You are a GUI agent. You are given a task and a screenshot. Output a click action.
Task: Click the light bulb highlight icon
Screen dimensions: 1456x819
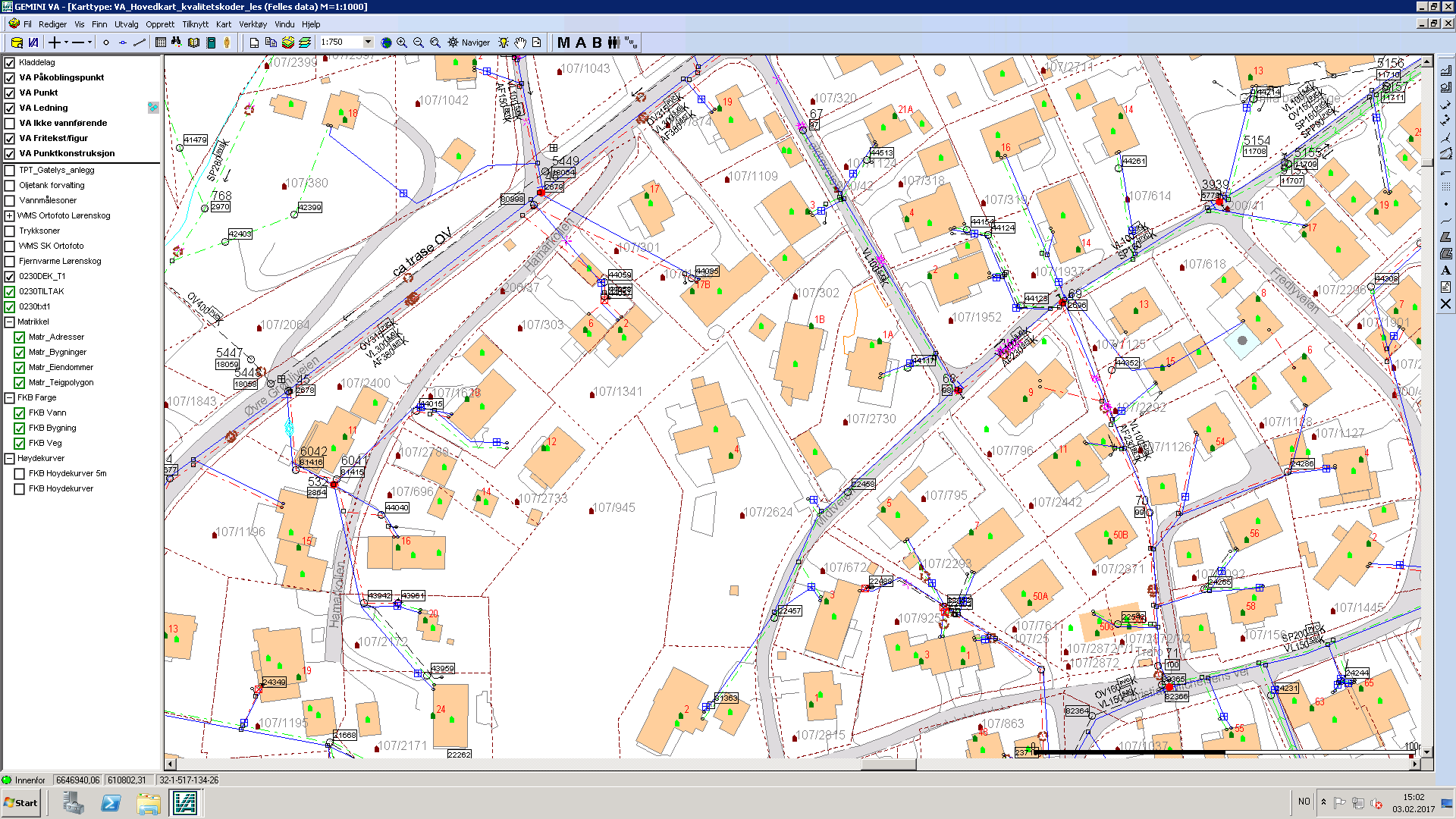click(504, 42)
